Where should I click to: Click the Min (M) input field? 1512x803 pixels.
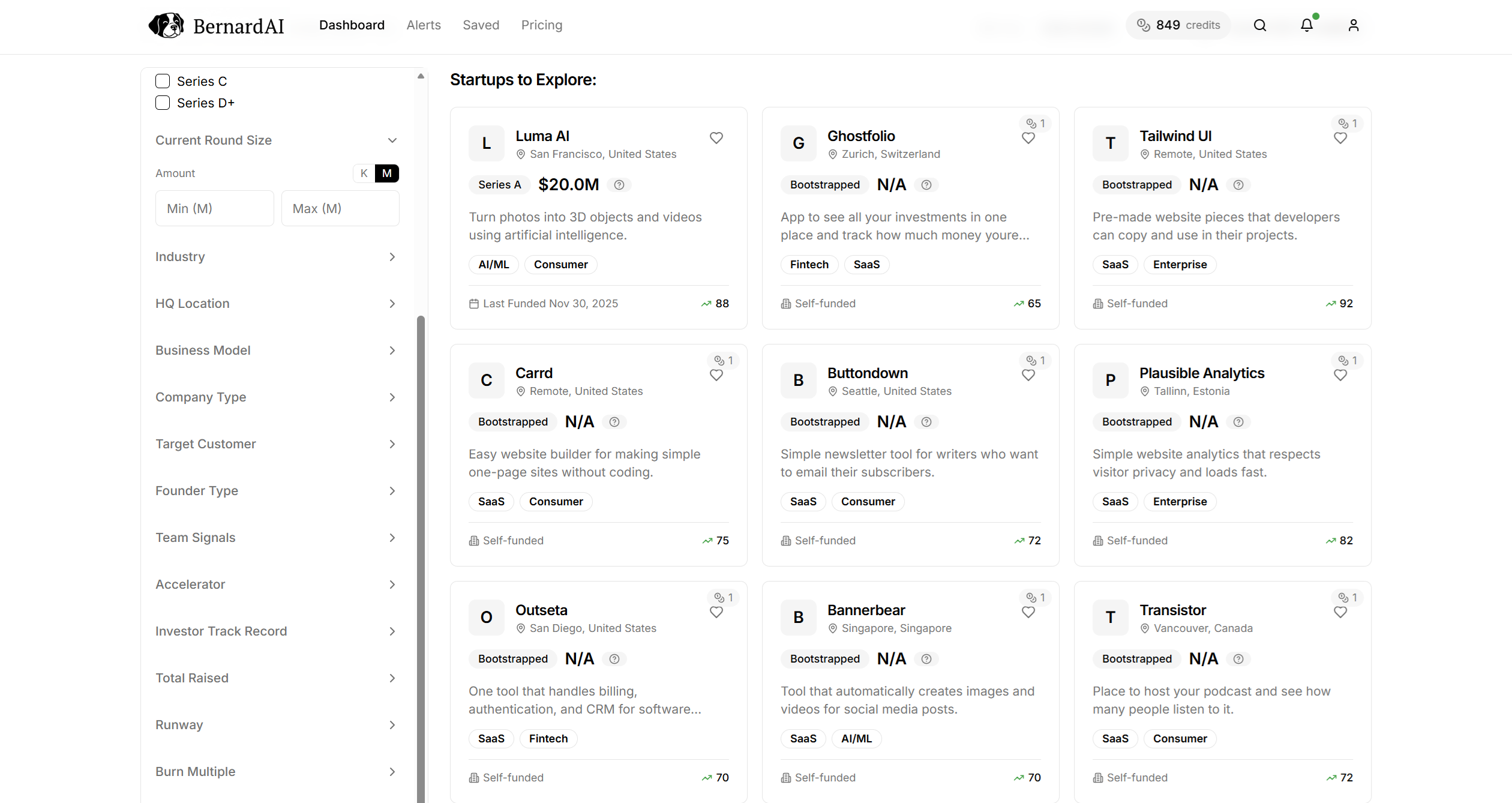point(214,208)
